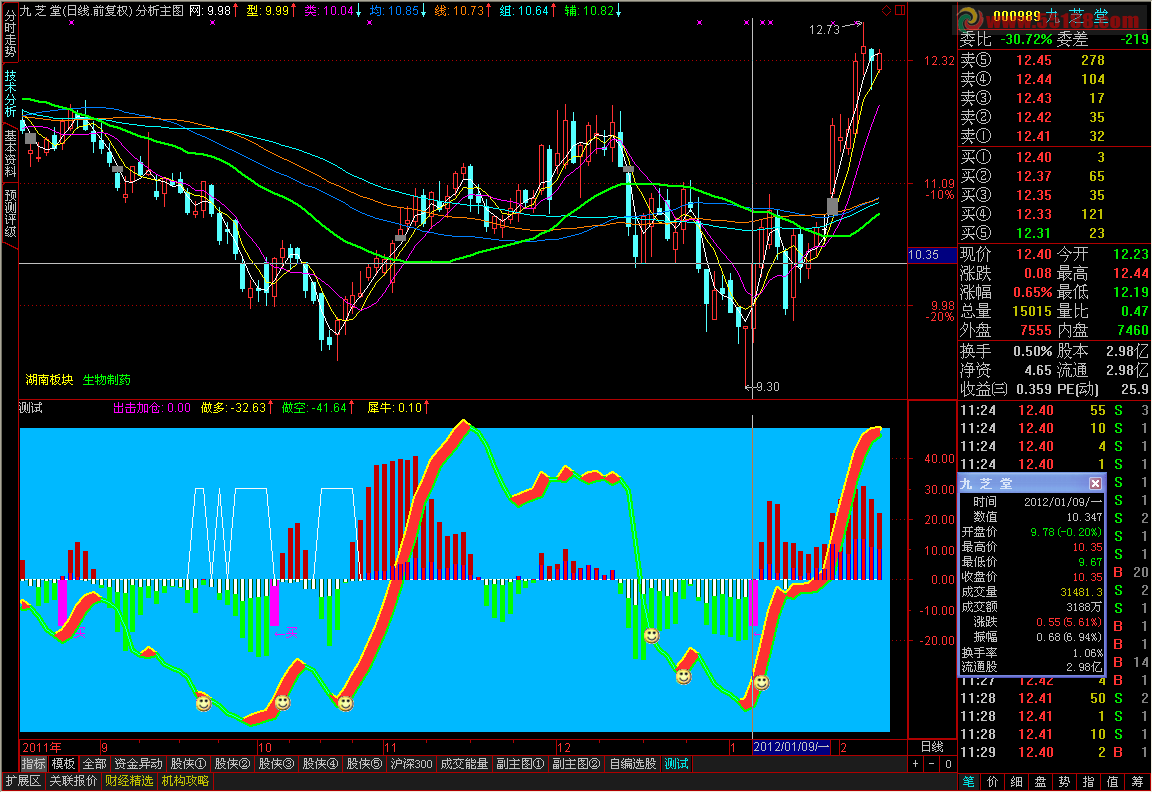Image resolution: width=1152 pixels, height=793 pixels.
Task: Switch to 价 tab in right panel
Action: pos(993,782)
